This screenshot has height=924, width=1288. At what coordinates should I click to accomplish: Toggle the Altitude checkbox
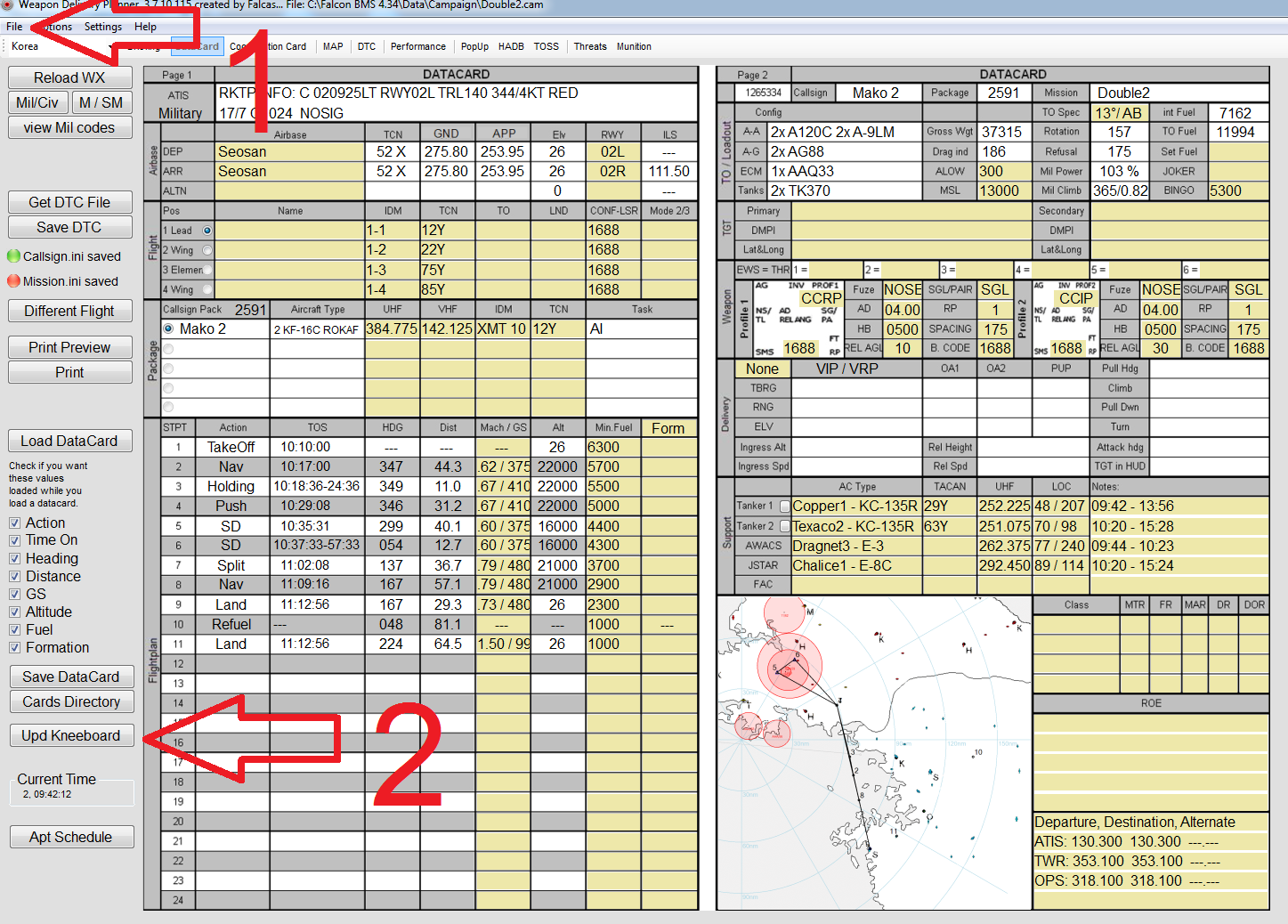(x=14, y=612)
